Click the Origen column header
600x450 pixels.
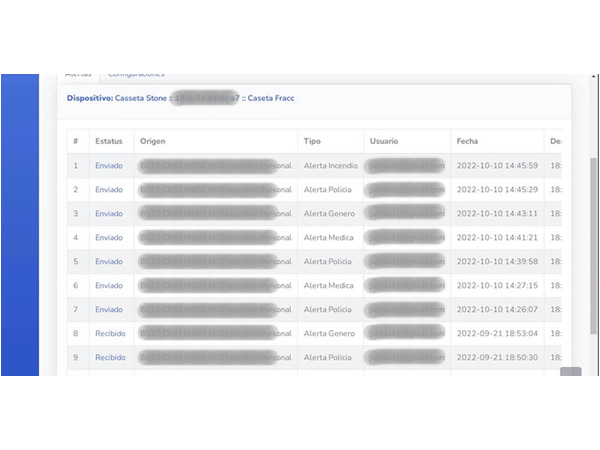pos(153,141)
